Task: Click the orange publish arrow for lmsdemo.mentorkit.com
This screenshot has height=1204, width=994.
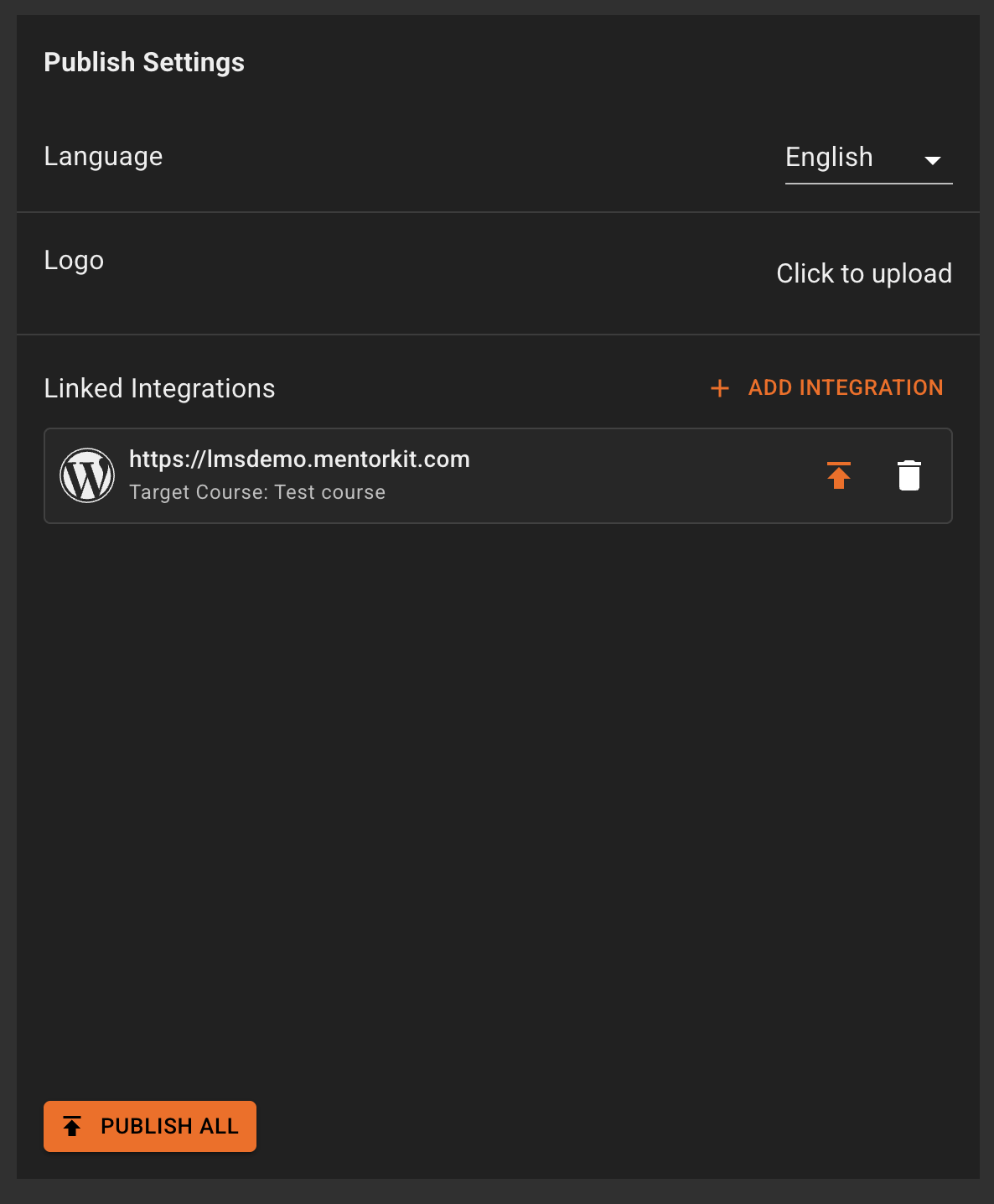Action: click(x=839, y=475)
